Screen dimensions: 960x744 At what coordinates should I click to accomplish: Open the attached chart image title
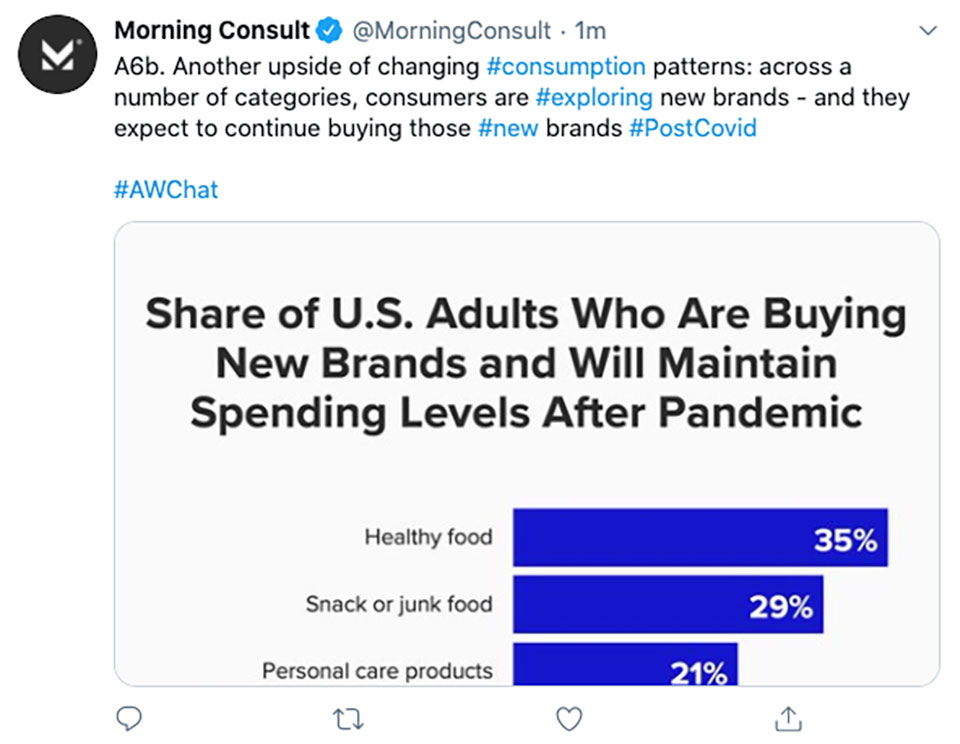tap(526, 363)
